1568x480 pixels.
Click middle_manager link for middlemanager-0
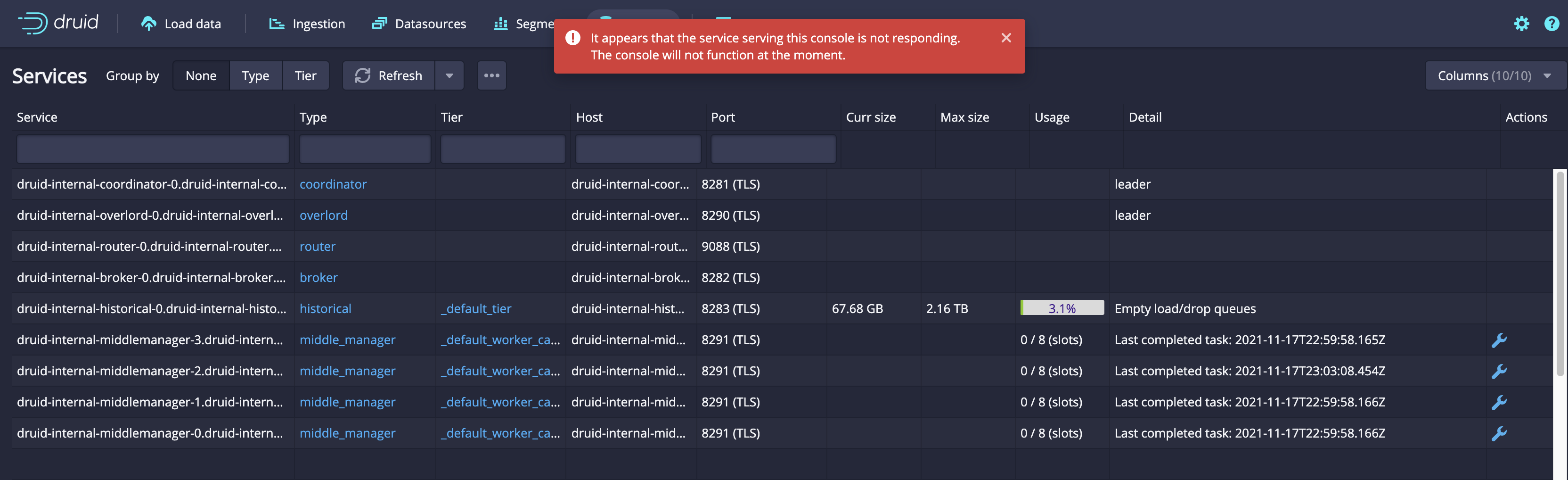tap(347, 433)
